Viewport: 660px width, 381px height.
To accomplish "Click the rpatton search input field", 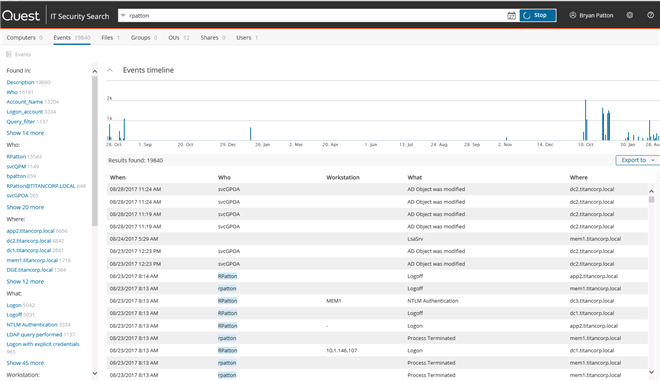I will pos(316,16).
